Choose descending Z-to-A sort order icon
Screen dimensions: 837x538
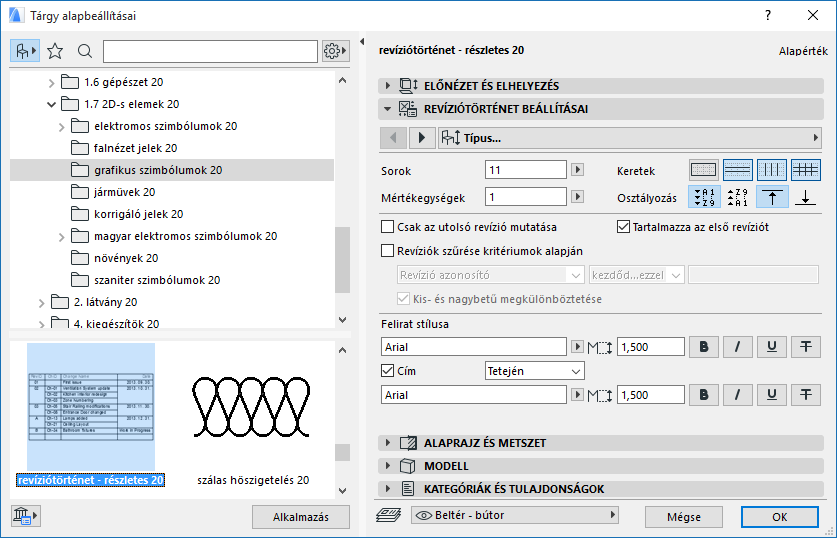point(737,197)
